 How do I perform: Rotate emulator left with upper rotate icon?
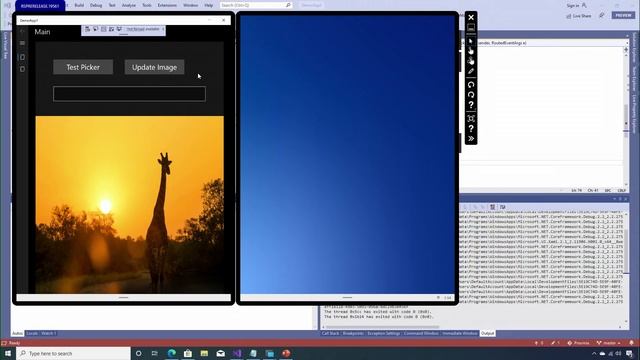click(x=471, y=84)
